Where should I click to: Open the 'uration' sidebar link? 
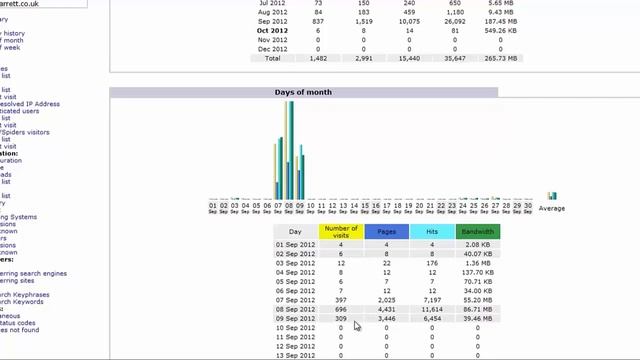11,160
